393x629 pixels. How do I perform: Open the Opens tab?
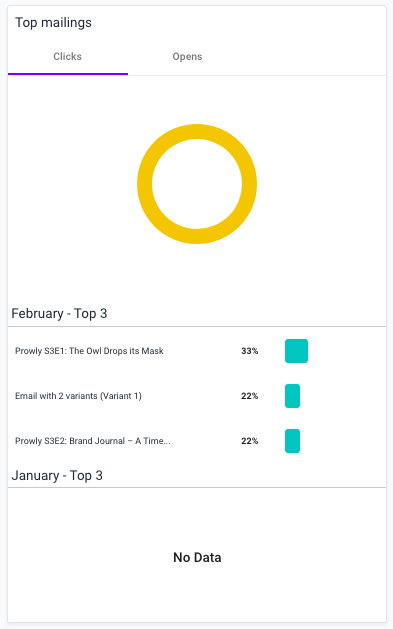pos(187,57)
